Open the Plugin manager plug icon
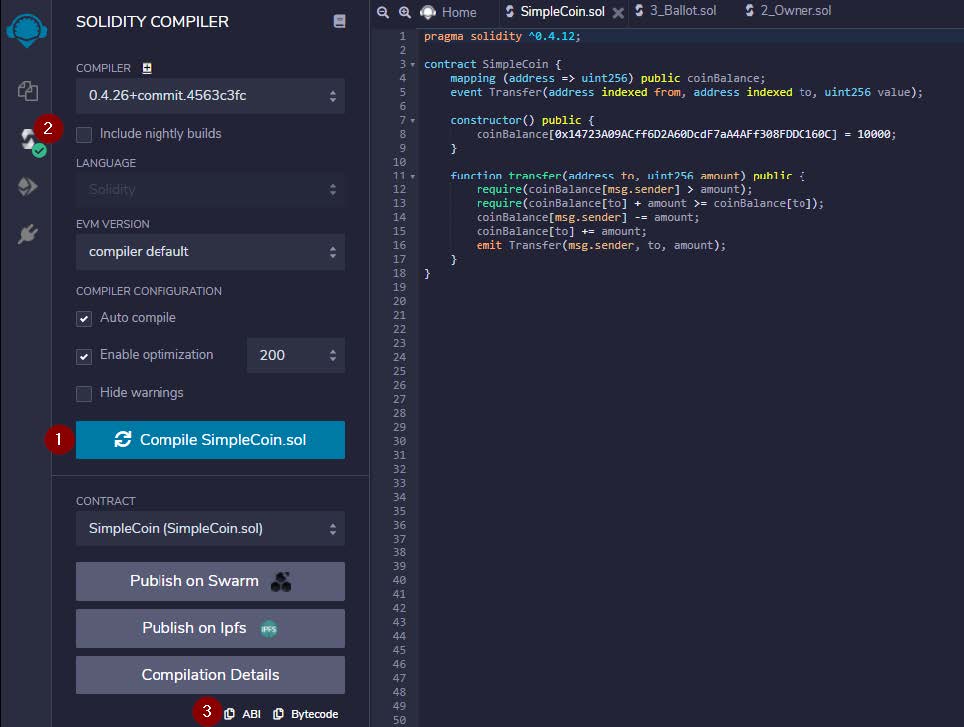The image size is (964, 727). tap(27, 235)
